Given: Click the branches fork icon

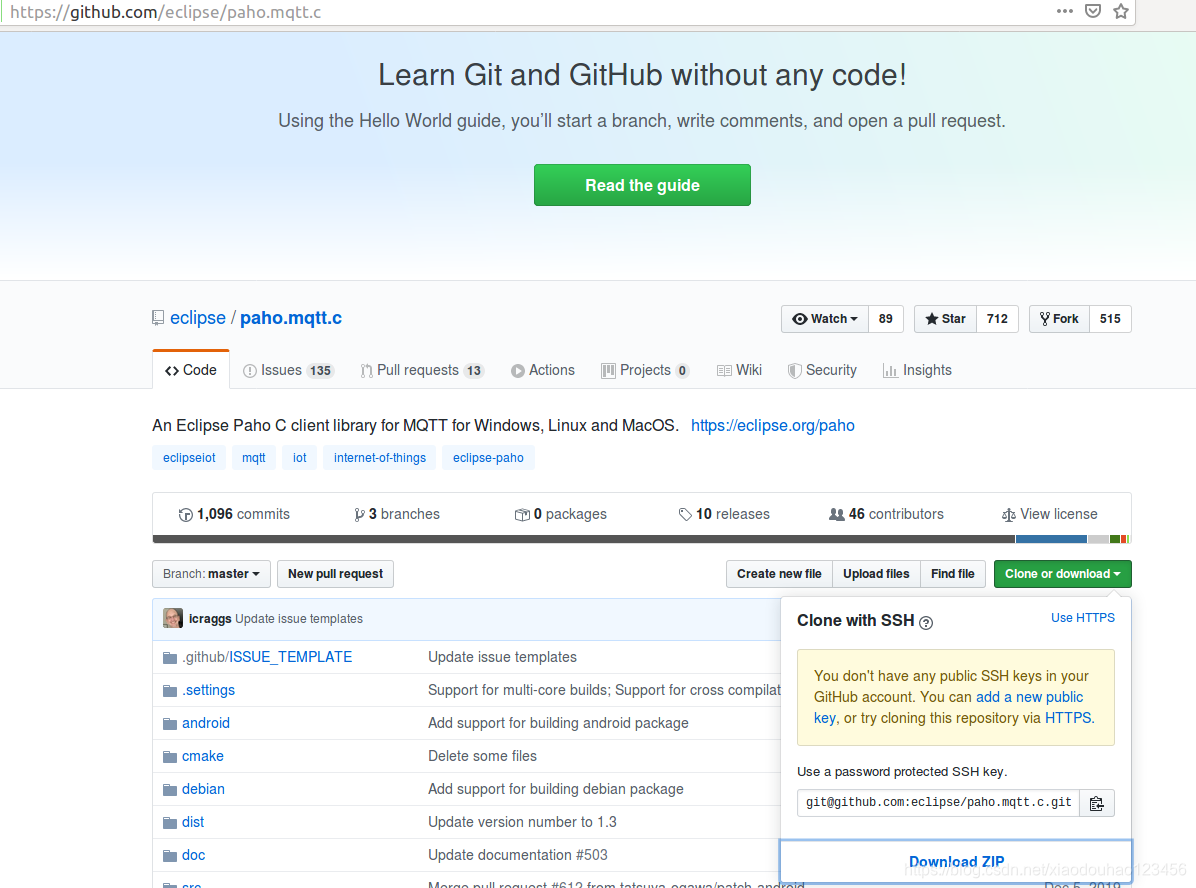Looking at the screenshot, I should pyautogui.click(x=359, y=515).
